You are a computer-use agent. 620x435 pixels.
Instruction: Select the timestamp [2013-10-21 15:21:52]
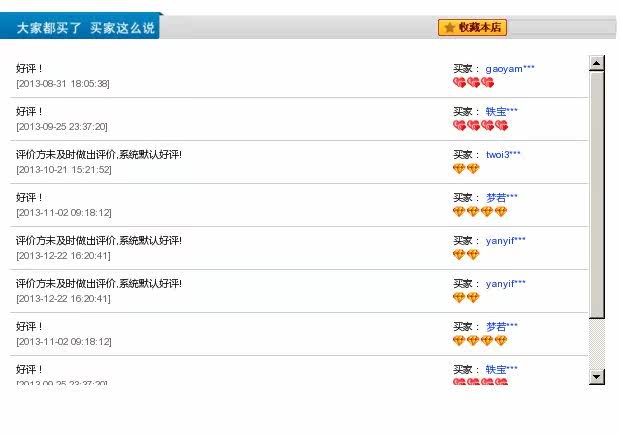[x=64, y=170]
